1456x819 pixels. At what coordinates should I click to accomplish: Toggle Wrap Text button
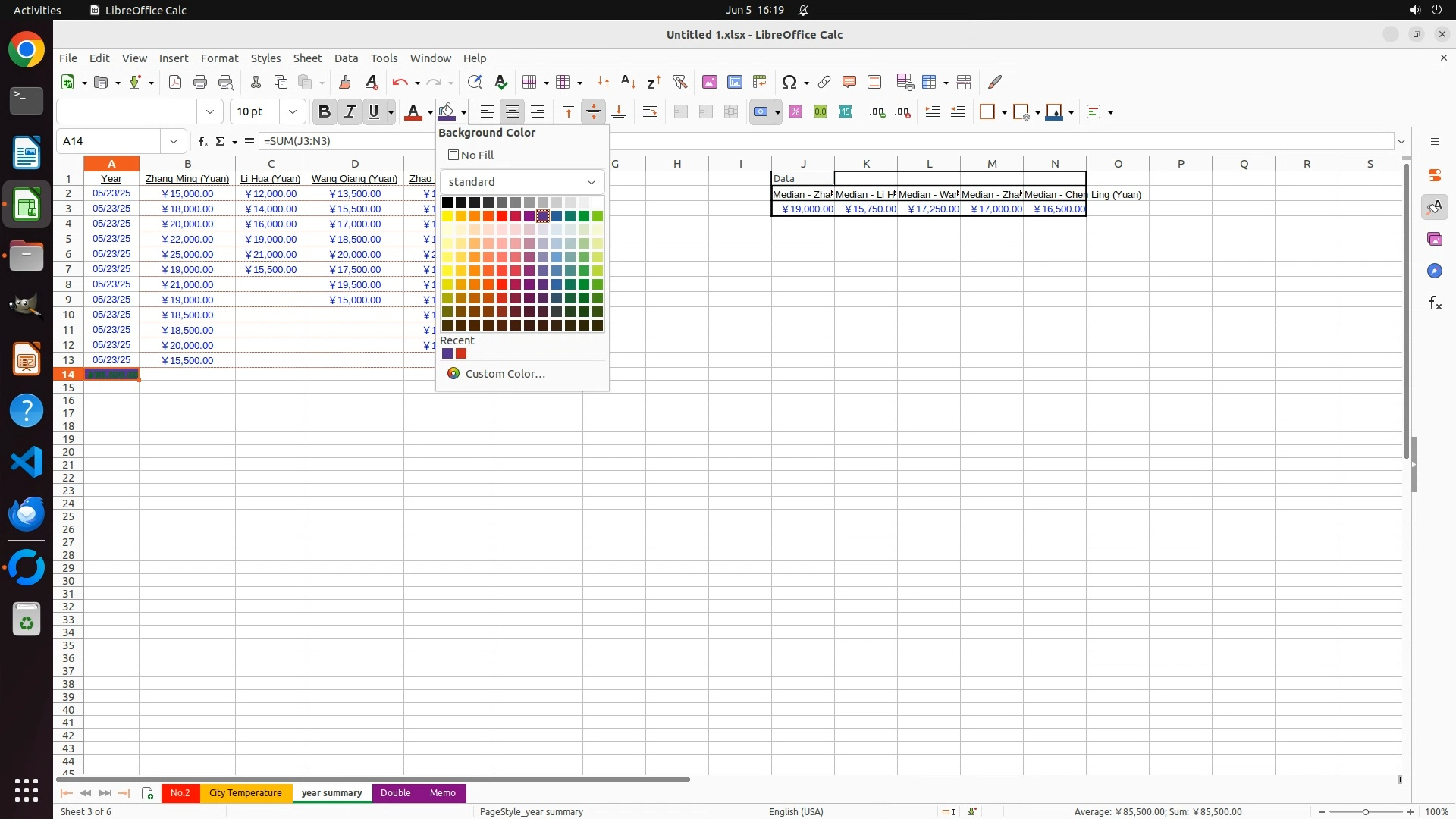650,112
